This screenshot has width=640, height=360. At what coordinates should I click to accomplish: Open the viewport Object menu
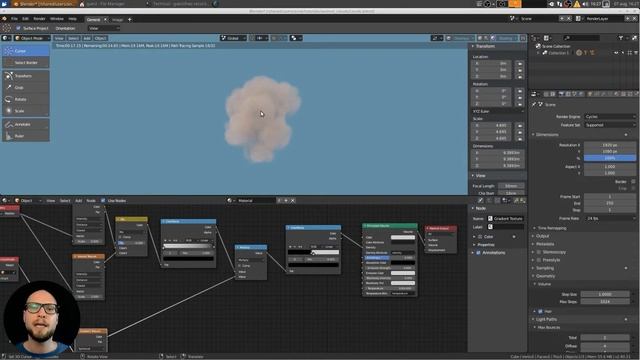pyautogui.click(x=100, y=38)
